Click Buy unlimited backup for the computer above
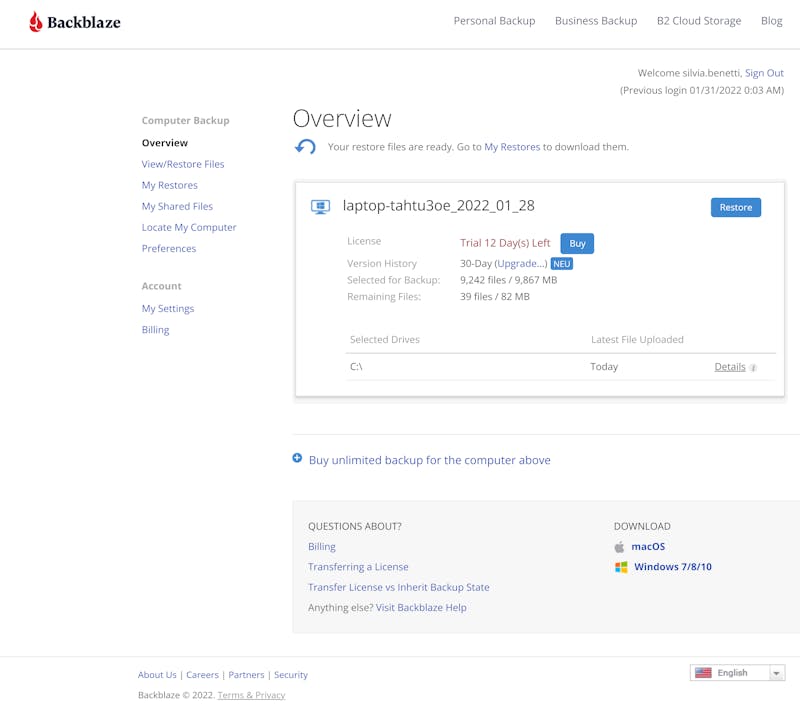The height and width of the screenshot is (704, 800). point(430,460)
